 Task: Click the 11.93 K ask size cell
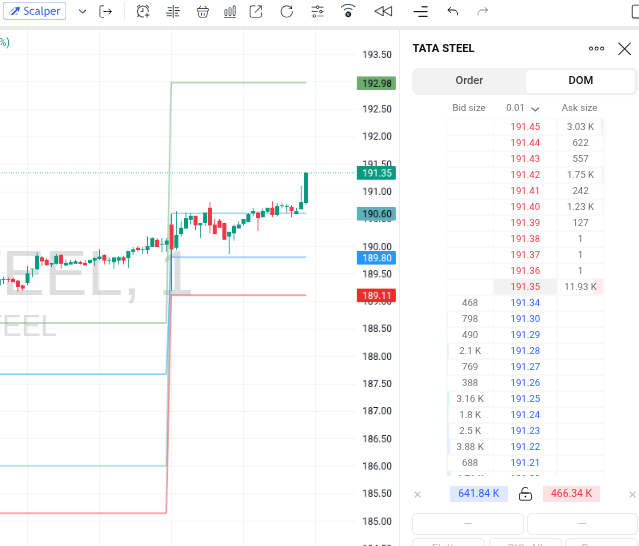tap(580, 287)
